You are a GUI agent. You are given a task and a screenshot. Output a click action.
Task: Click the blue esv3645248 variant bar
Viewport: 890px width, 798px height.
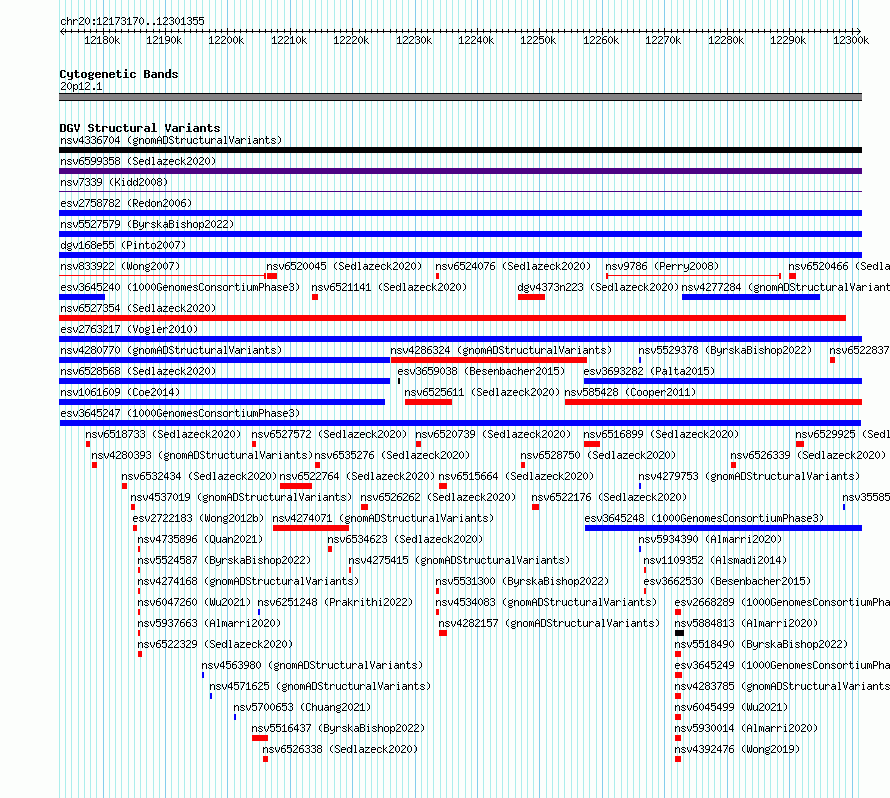pyautogui.click(x=723, y=528)
